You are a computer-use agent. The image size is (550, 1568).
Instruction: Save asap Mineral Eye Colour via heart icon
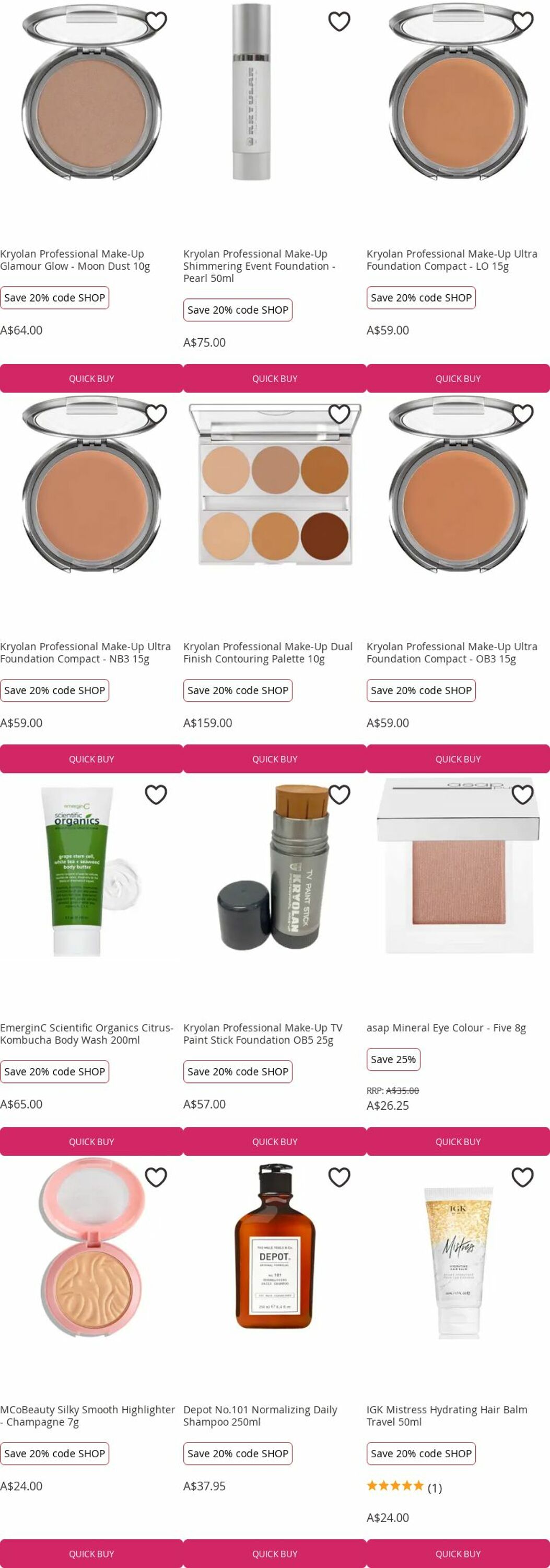[x=523, y=794]
